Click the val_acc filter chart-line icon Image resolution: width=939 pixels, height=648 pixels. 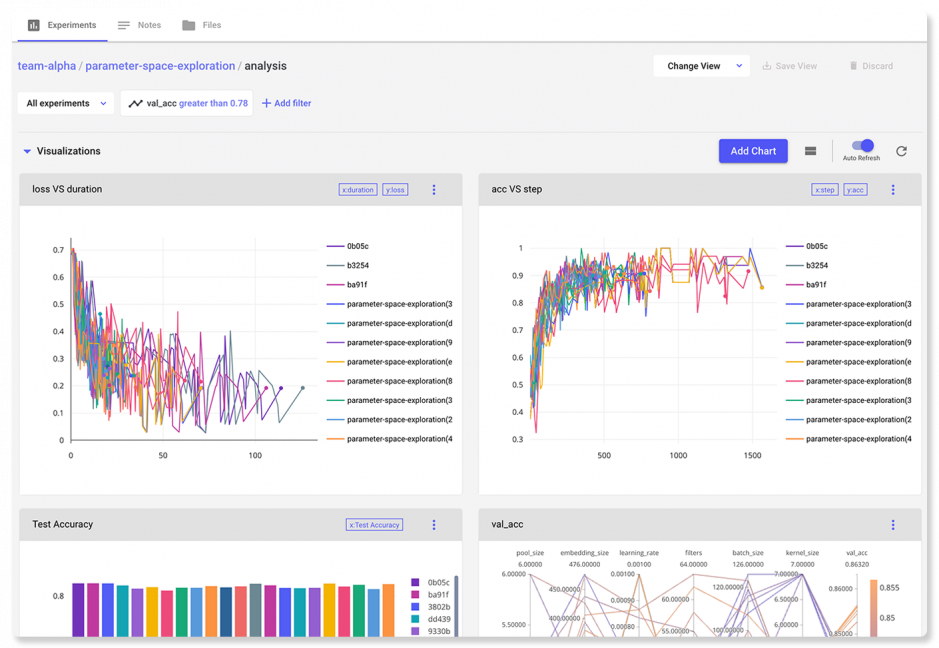[x=135, y=103]
